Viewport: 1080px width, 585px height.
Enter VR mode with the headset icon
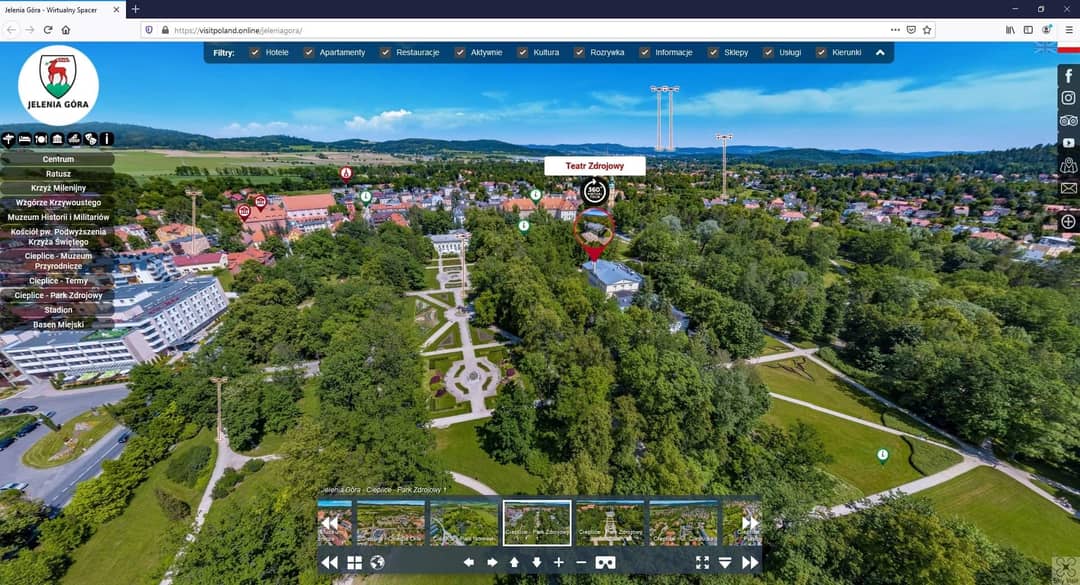(605, 563)
